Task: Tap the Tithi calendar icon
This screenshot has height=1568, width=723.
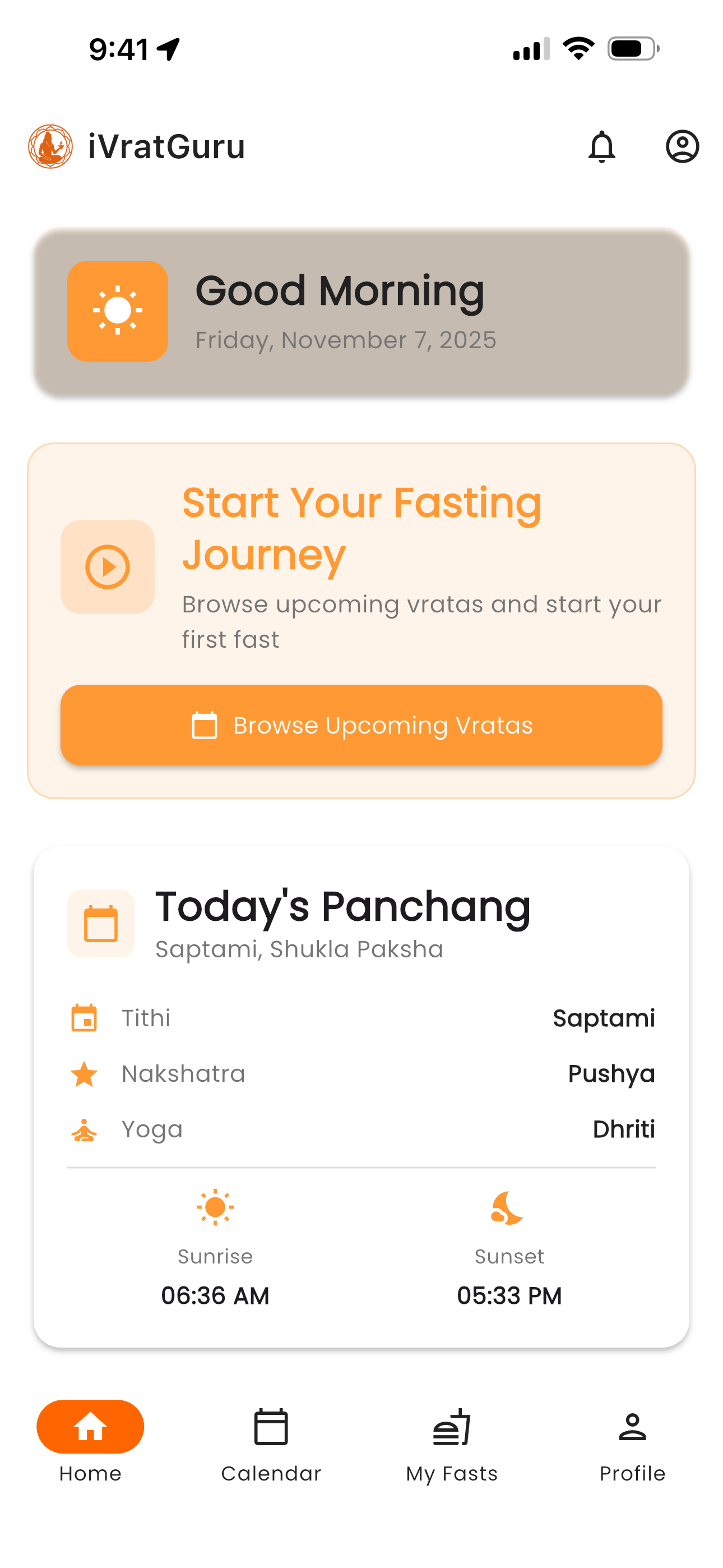Action: [x=84, y=1018]
